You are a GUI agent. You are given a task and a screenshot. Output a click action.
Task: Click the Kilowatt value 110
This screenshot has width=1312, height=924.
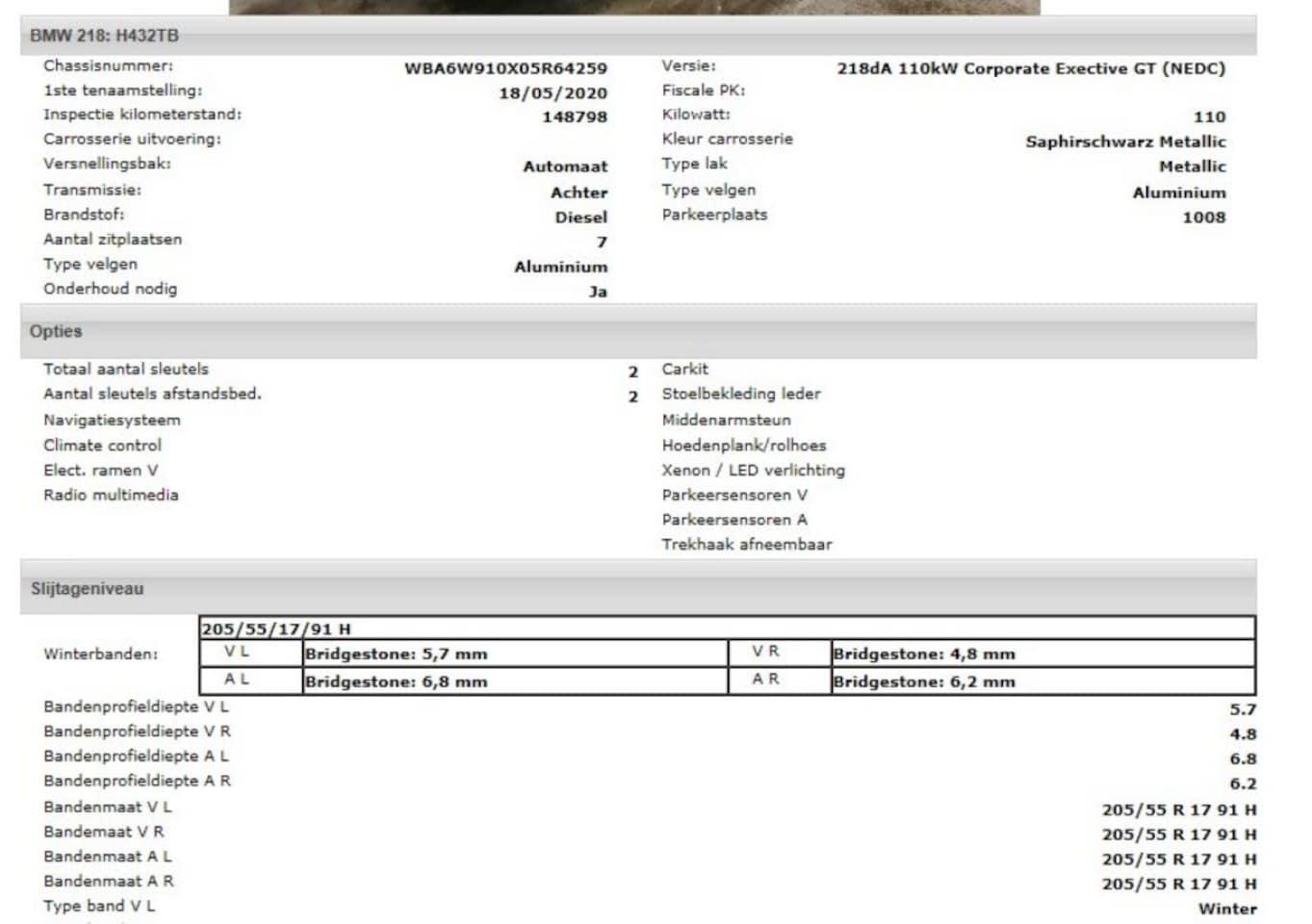click(x=1209, y=116)
